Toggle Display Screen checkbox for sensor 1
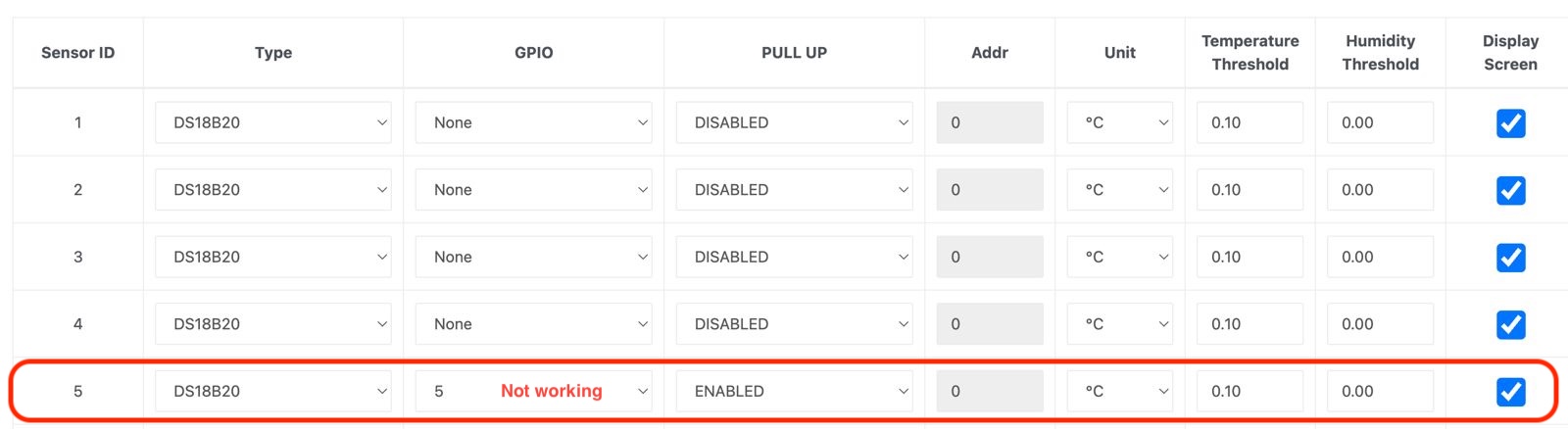 (x=1510, y=123)
